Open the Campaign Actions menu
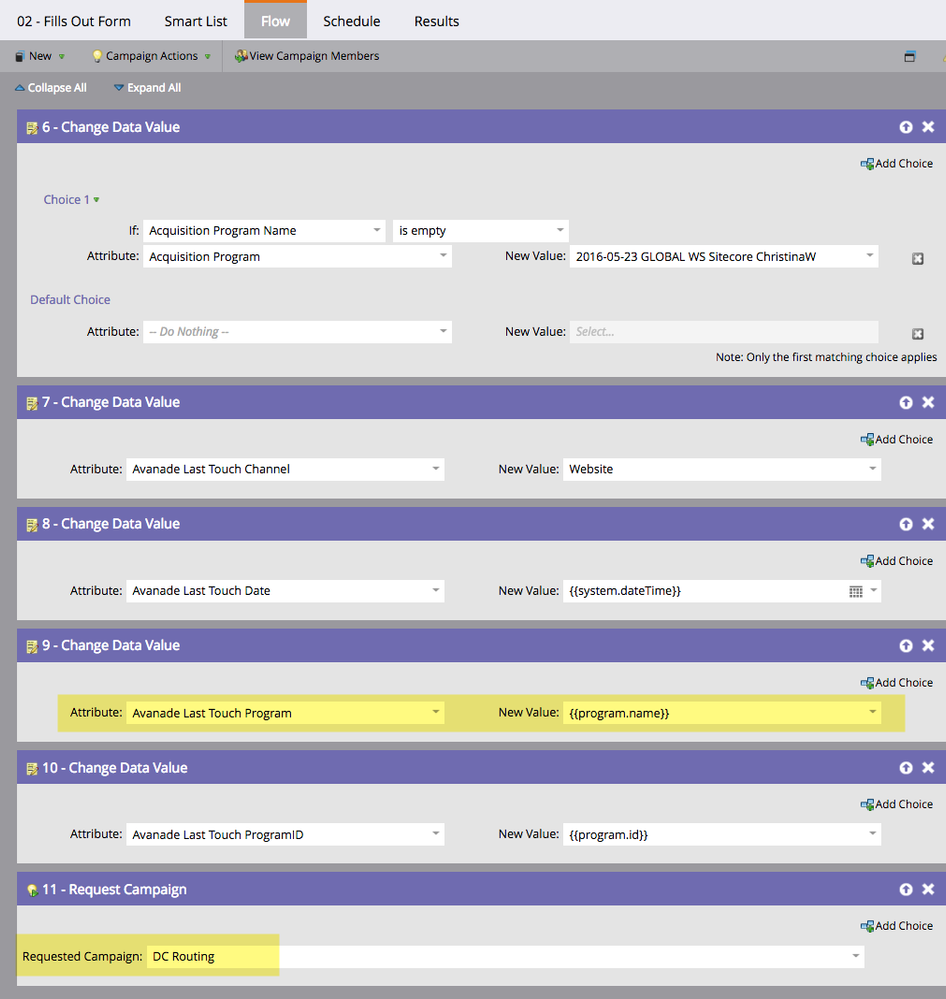946x999 pixels. click(x=152, y=56)
